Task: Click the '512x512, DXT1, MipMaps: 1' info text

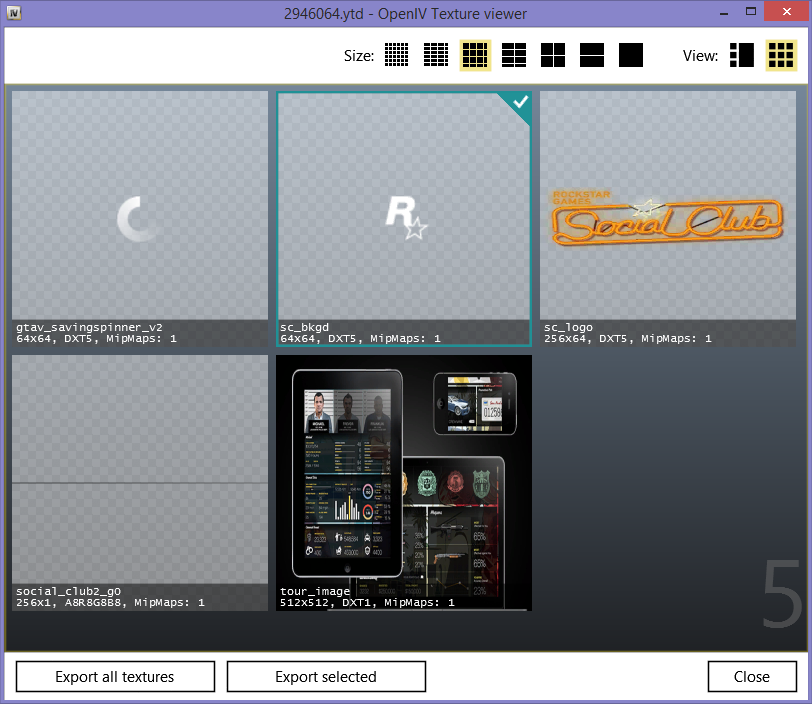Action: click(x=367, y=602)
